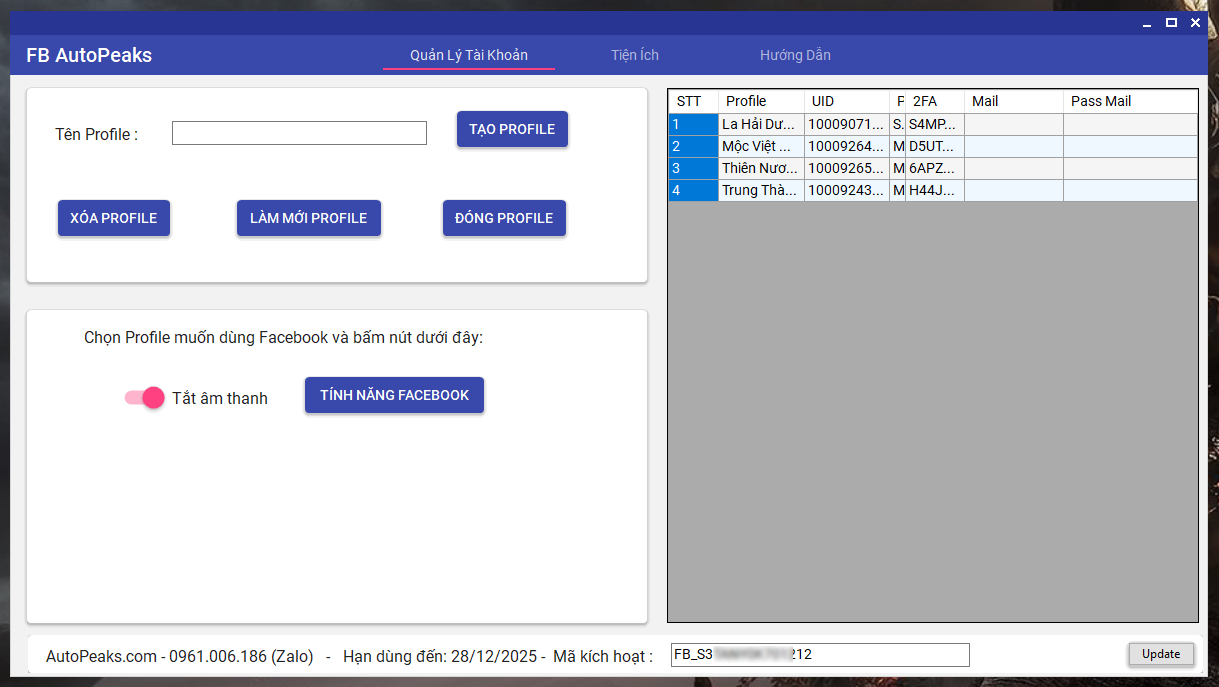Maximize the FB AutoPeaks window
The image size is (1219, 687).
(1171, 22)
